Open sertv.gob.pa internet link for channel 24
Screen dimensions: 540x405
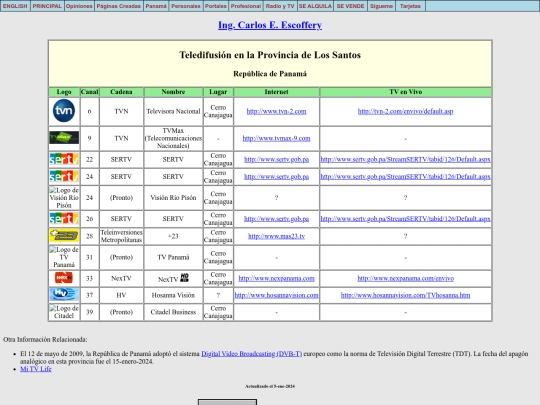pyautogui.click(x=276, y=177)
